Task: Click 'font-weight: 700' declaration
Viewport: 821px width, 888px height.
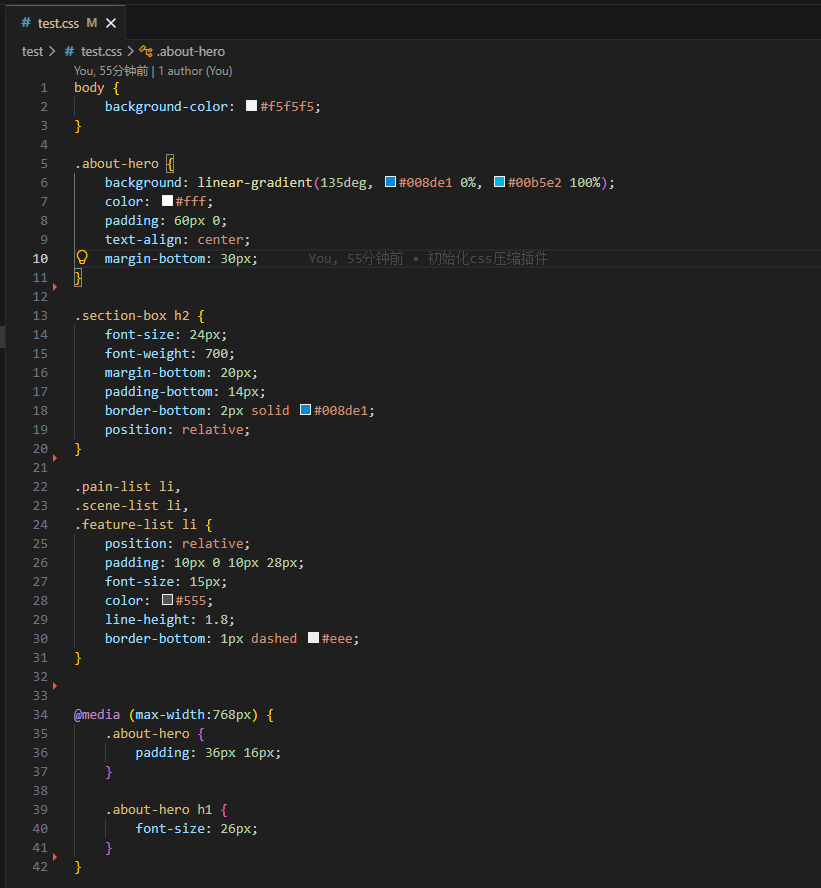Action: pos(169,353)
